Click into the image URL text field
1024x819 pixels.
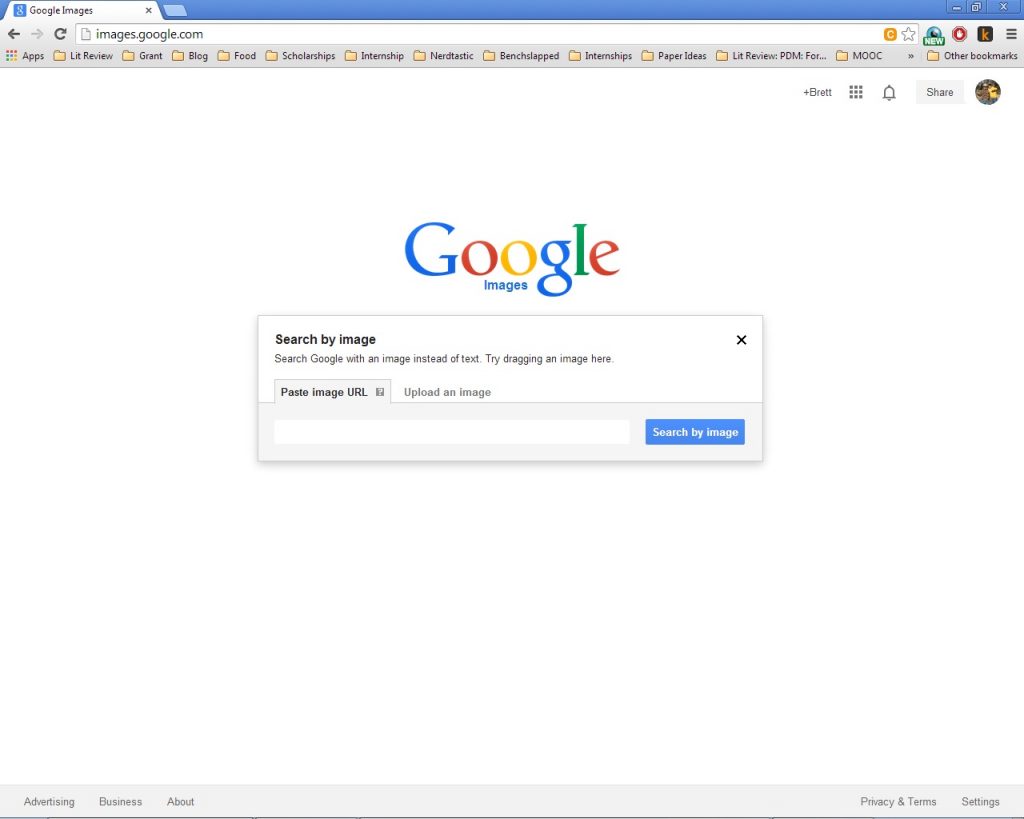point(451,432)
